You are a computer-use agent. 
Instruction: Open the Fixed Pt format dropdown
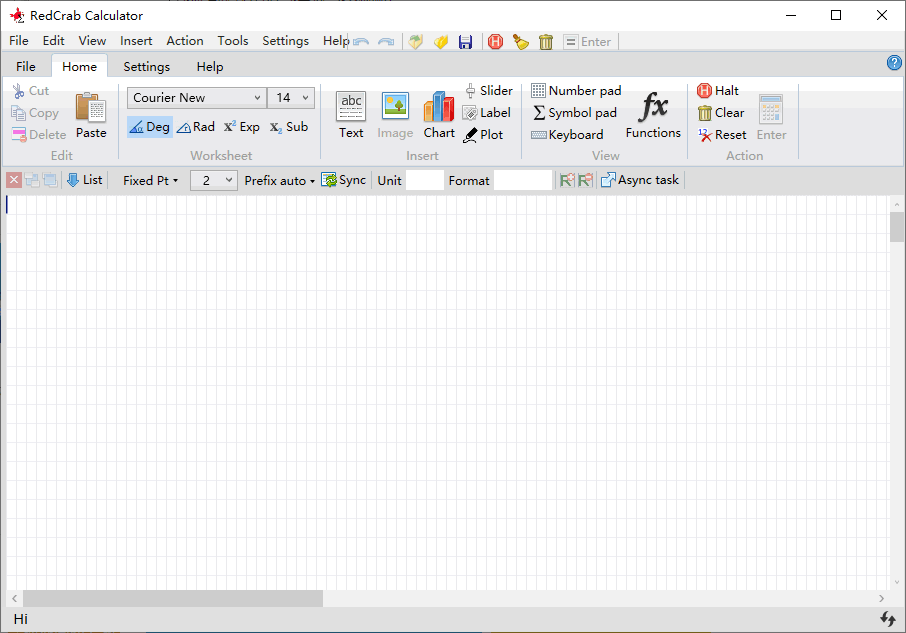point(150,181)
